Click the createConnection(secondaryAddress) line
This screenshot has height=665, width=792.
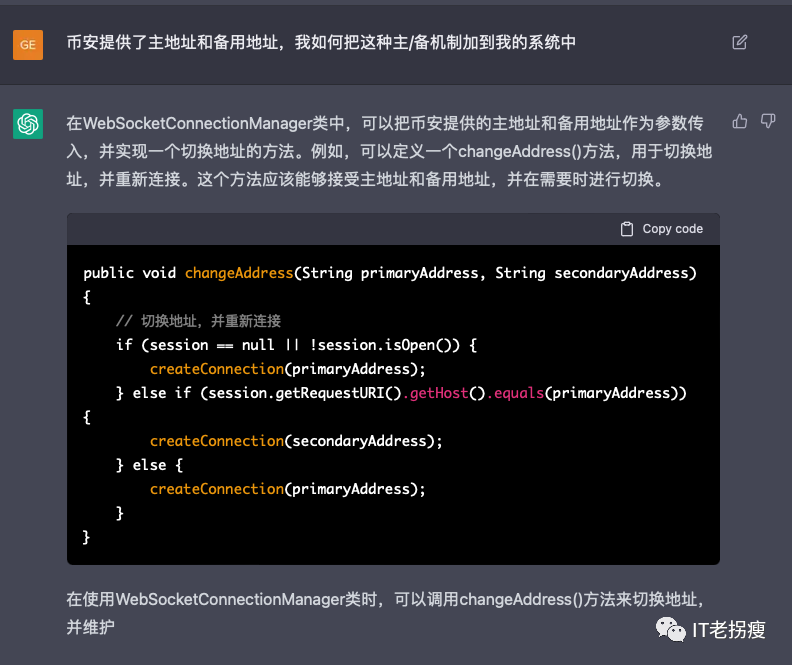point(296,441)
